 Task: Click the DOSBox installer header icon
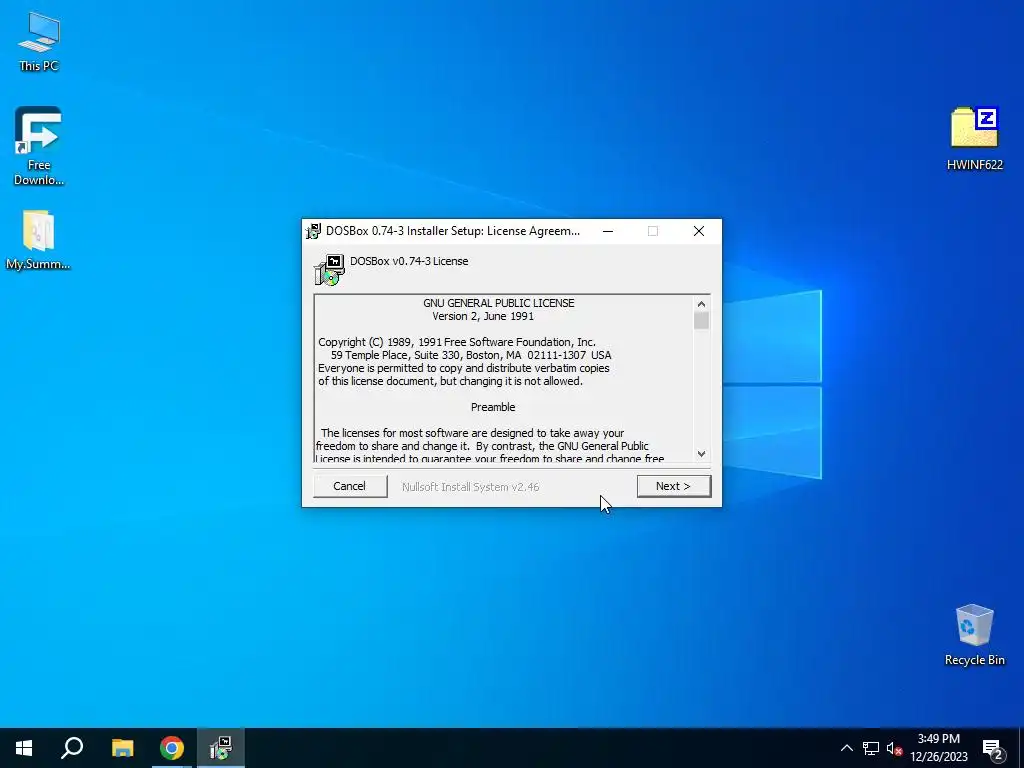point(330,270)
